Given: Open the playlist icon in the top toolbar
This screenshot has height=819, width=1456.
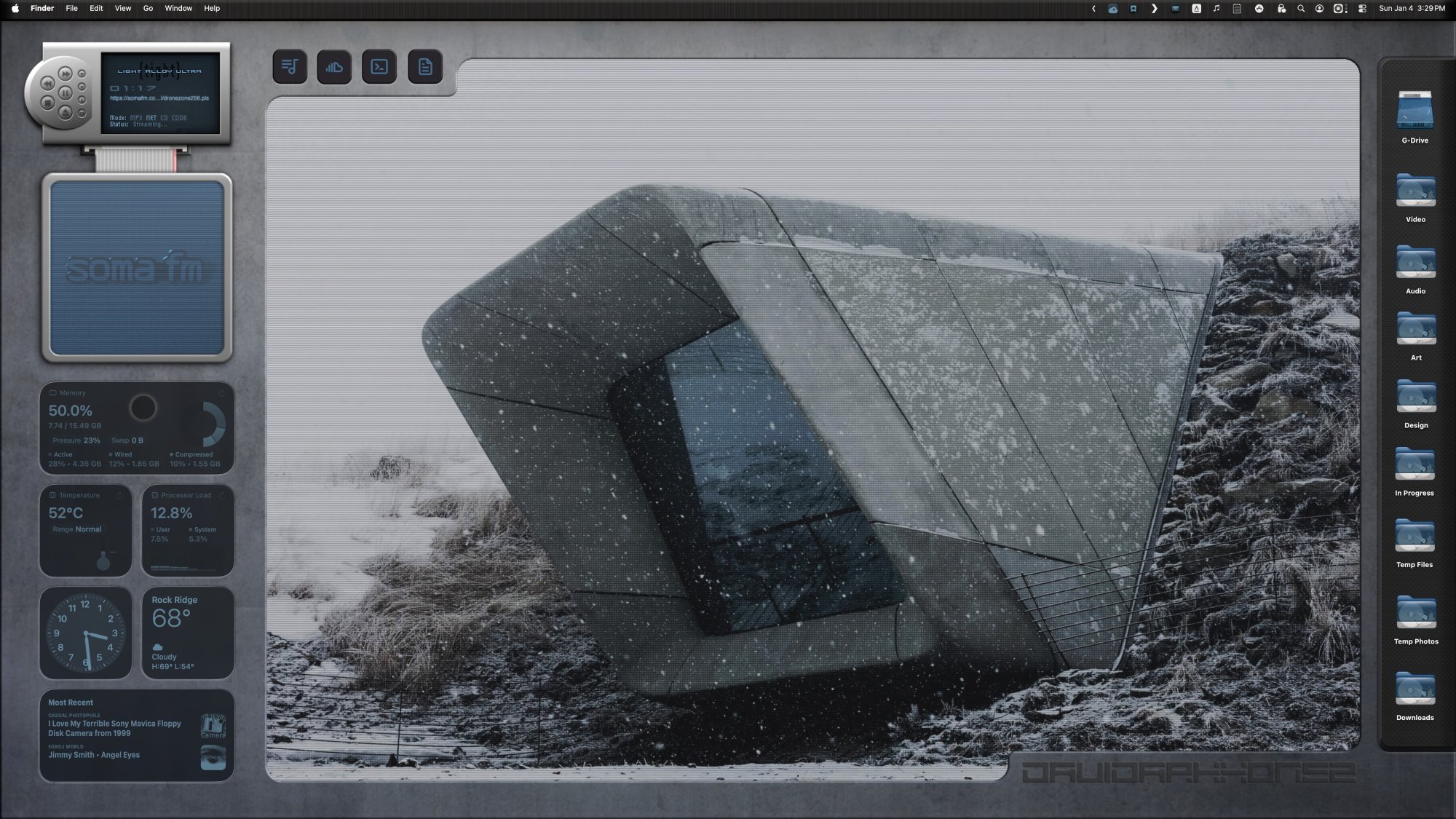Looking at the screenshot, I should pos(290,66).
